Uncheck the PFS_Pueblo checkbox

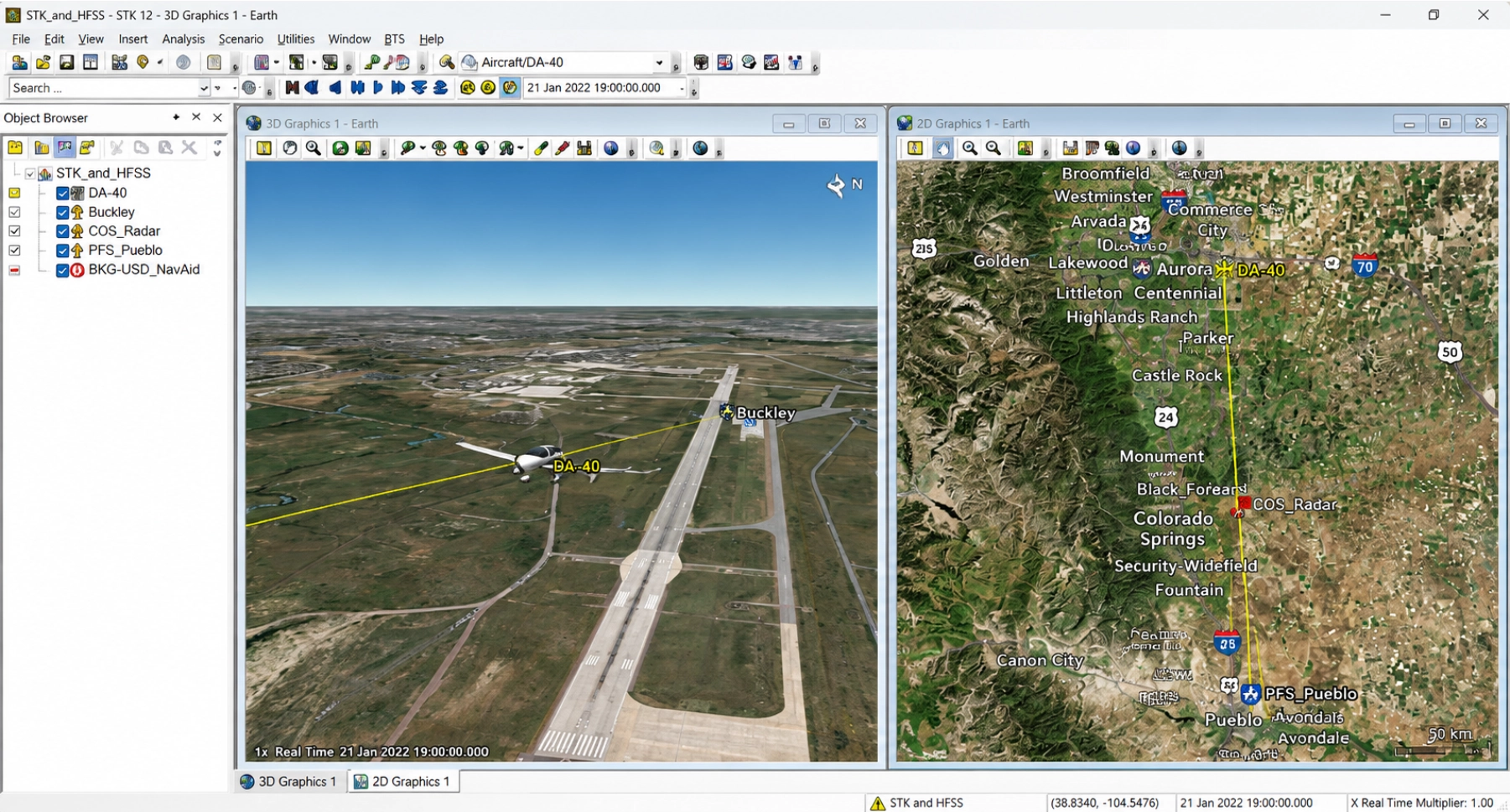coord(62,251)
